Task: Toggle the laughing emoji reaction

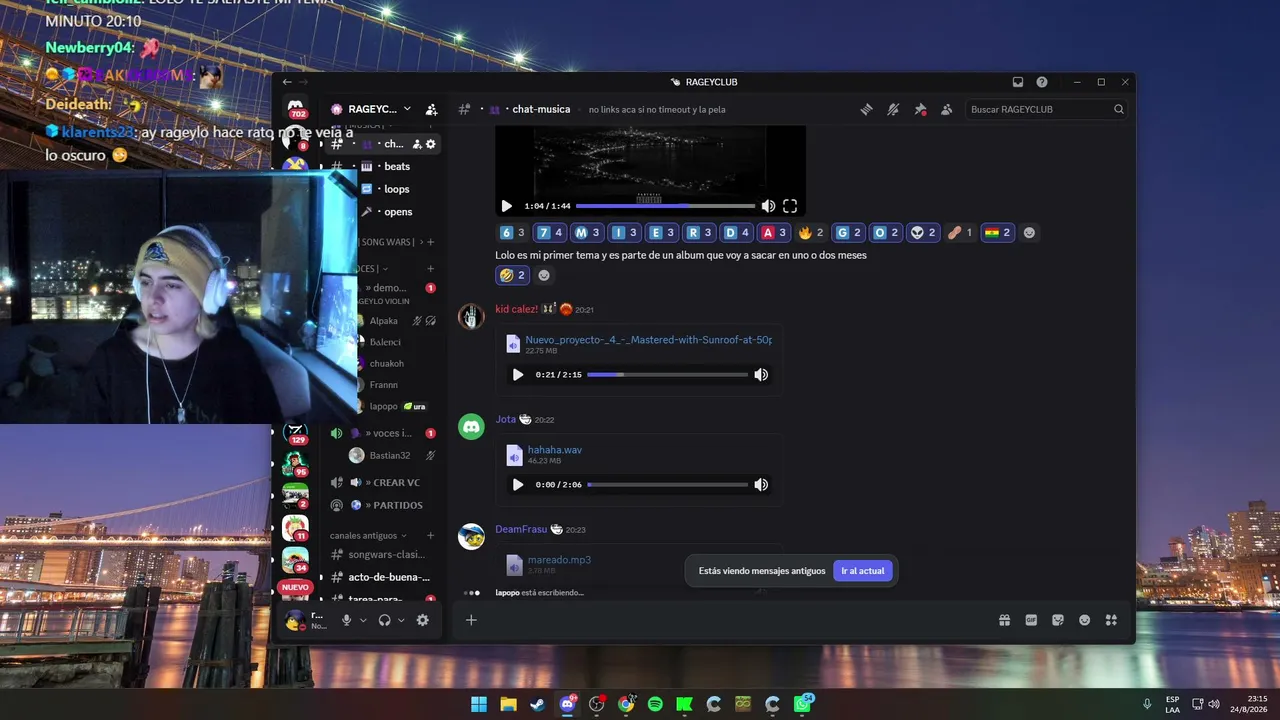Action: tap(512, 275)
